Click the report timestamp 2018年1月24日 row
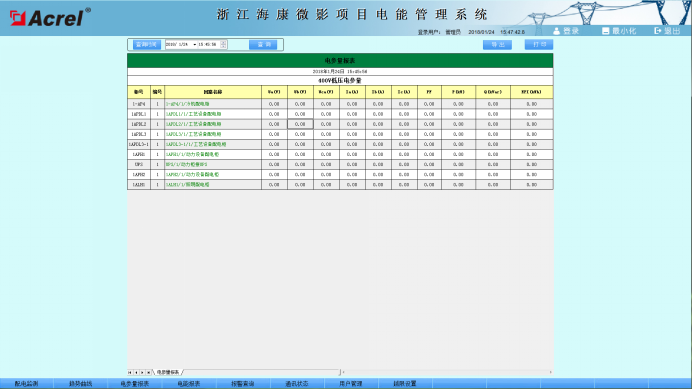This screenshot has width=693, height=390. [x=340, y=71]
